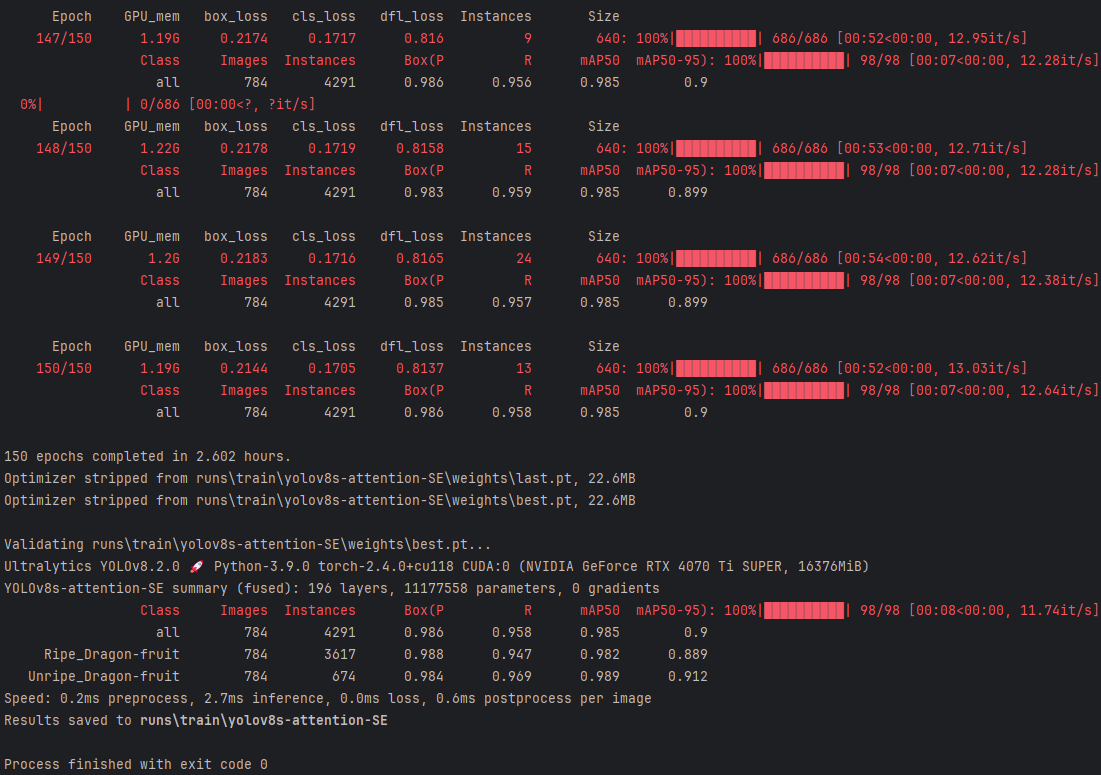The width and height of the screenshot is (1101, 775).
Task: Select box_loss value 0.2144
Action: click(x=244, y=369)
